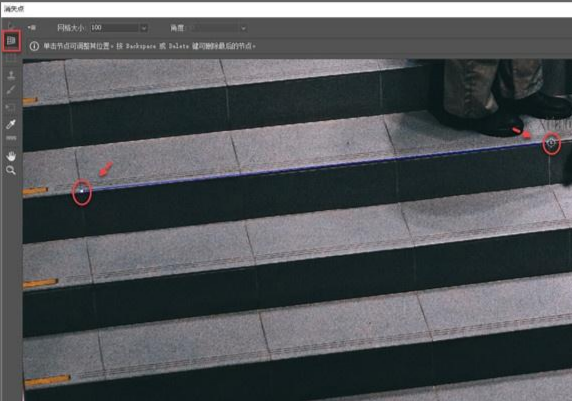
Task: Click the right plane node near the shoe
Action: pos(551,143)
